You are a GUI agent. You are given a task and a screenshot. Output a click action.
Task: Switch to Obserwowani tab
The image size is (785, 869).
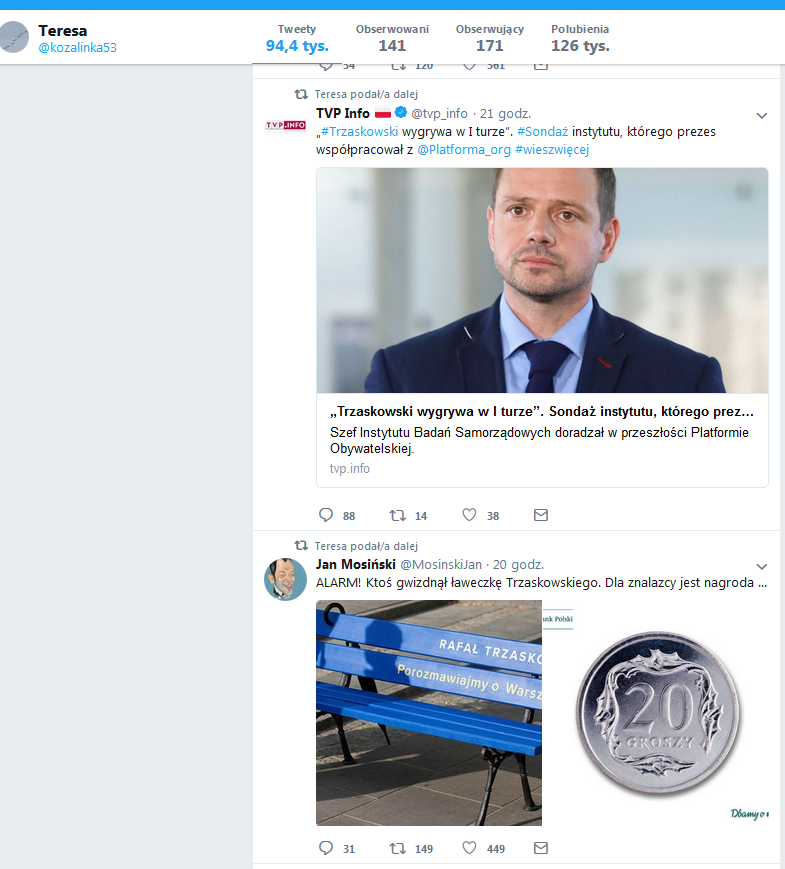point(391,38)
